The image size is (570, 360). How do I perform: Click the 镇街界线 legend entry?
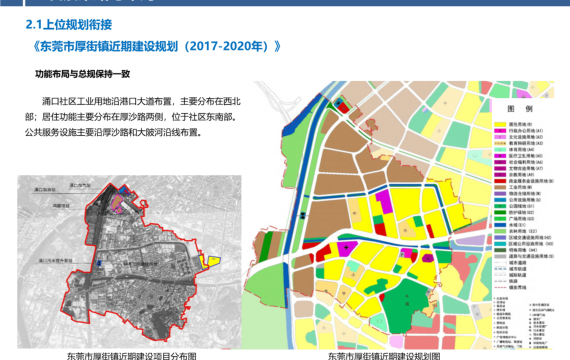(x=510, y=287)
